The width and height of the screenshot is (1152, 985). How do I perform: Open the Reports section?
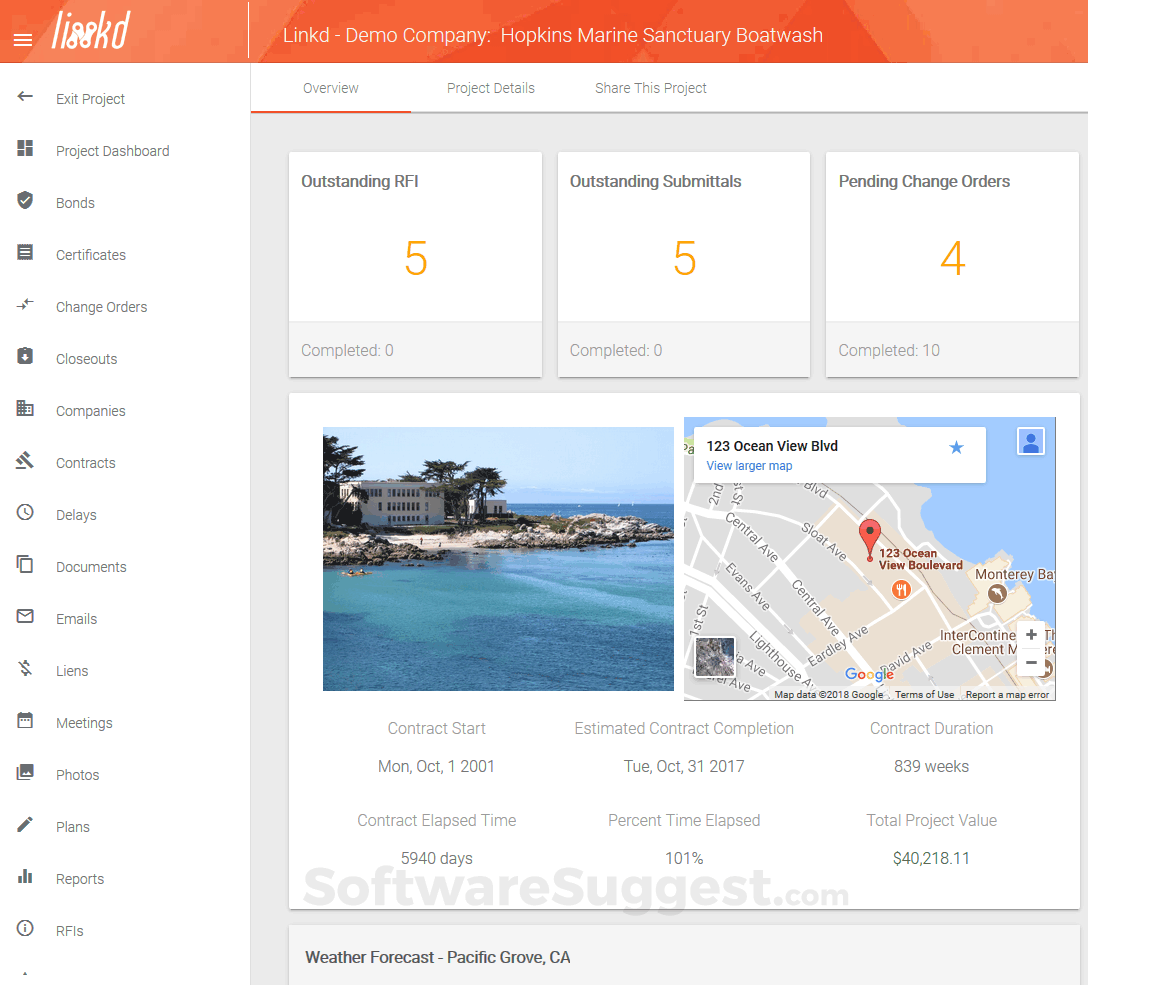[x=79, y=878]
